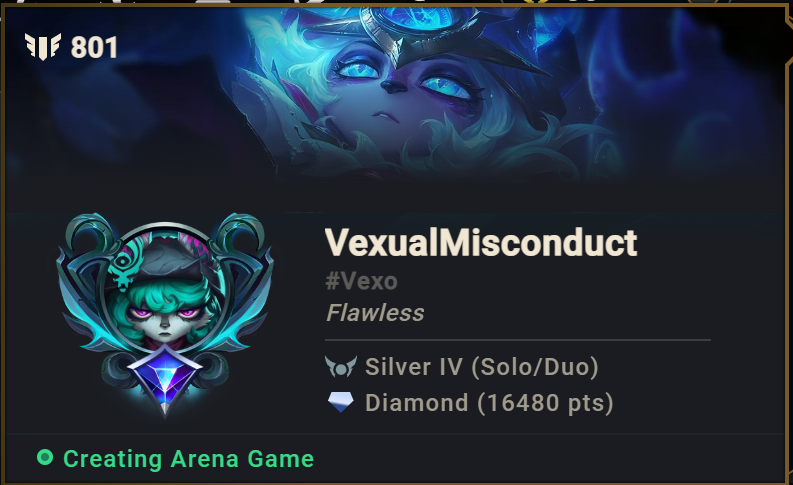Click the white Diamond challenge crystal icon
Image resolution: width=793 pixels, height=485 pixels.
tap(340, 403)
